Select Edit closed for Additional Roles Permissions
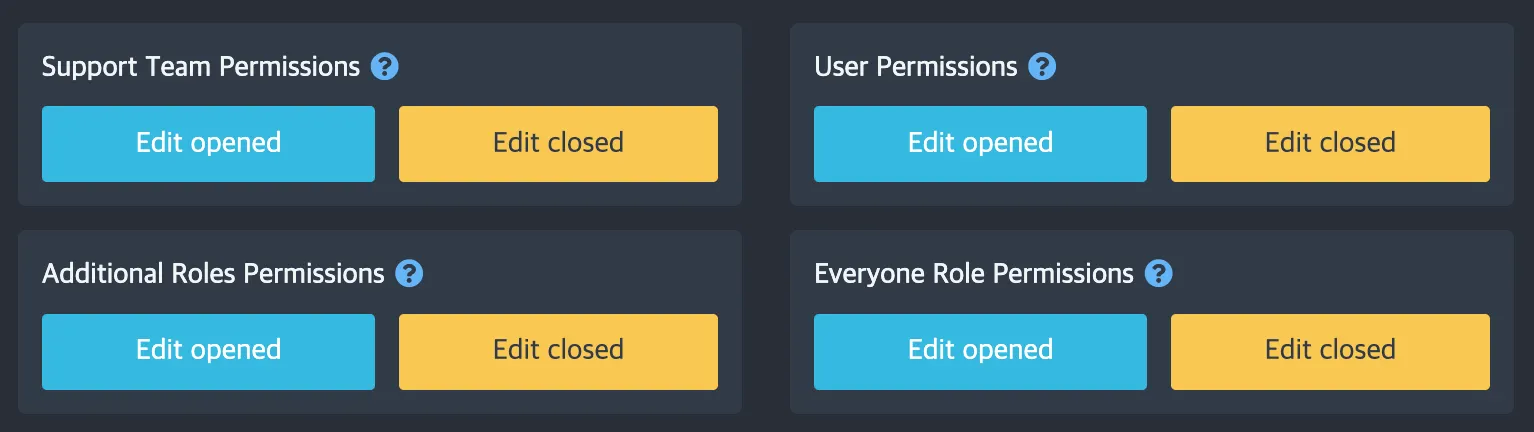Screen dimensions: 1534x432 [558, 352]
